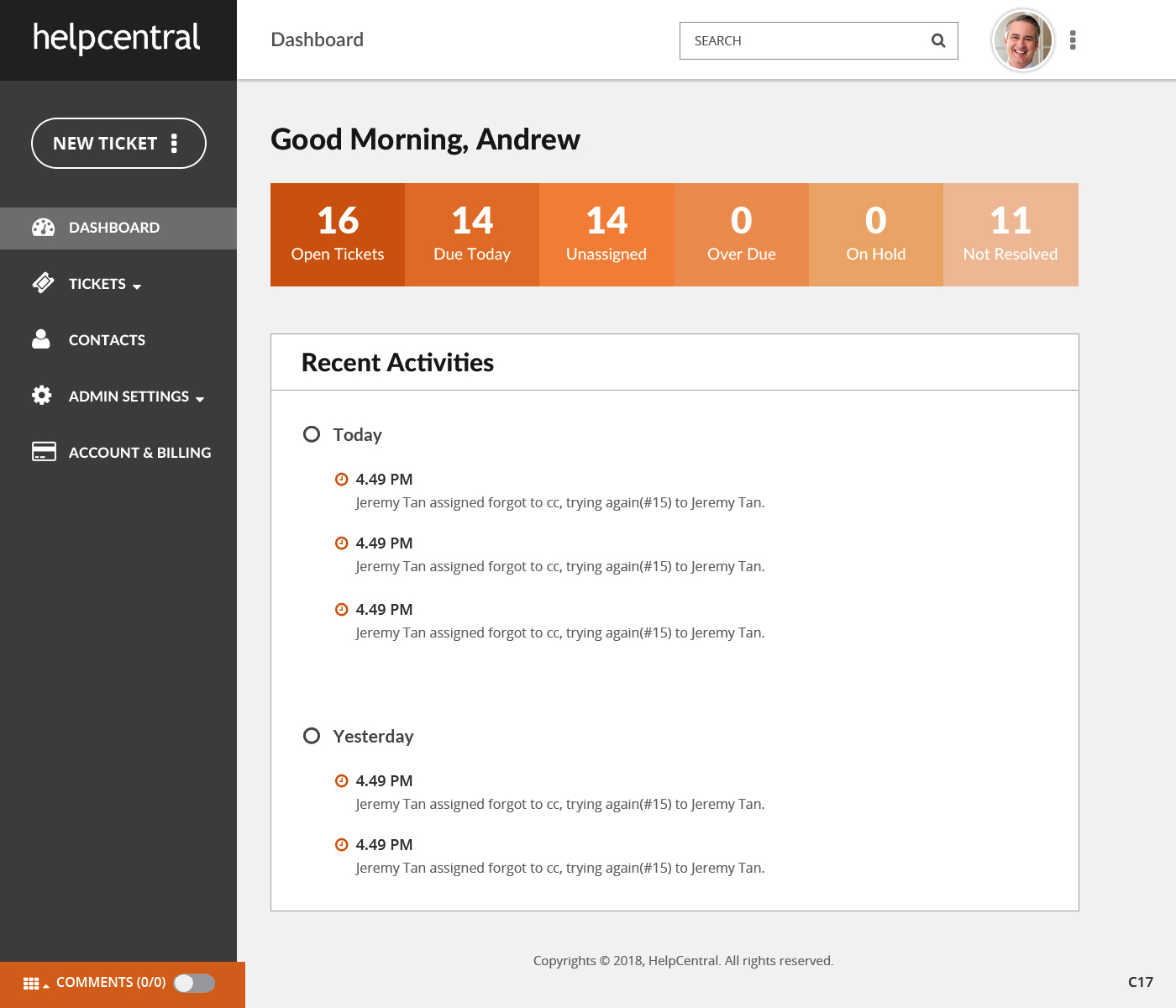The height and width of the screenshot is (1008, 1176).
Task: Click the grid icon in Comments bar
Action: pyautogui.click(x=31, y=984)
